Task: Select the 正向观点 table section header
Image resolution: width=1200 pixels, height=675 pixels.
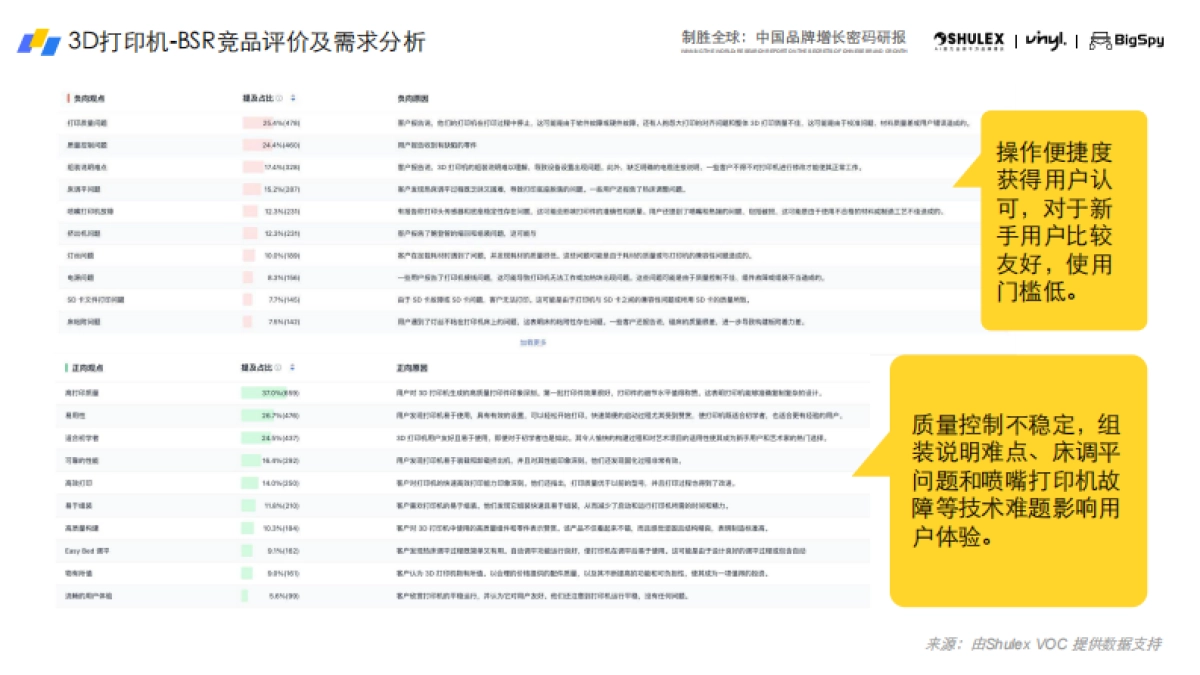Action: [x=85, y=366]
